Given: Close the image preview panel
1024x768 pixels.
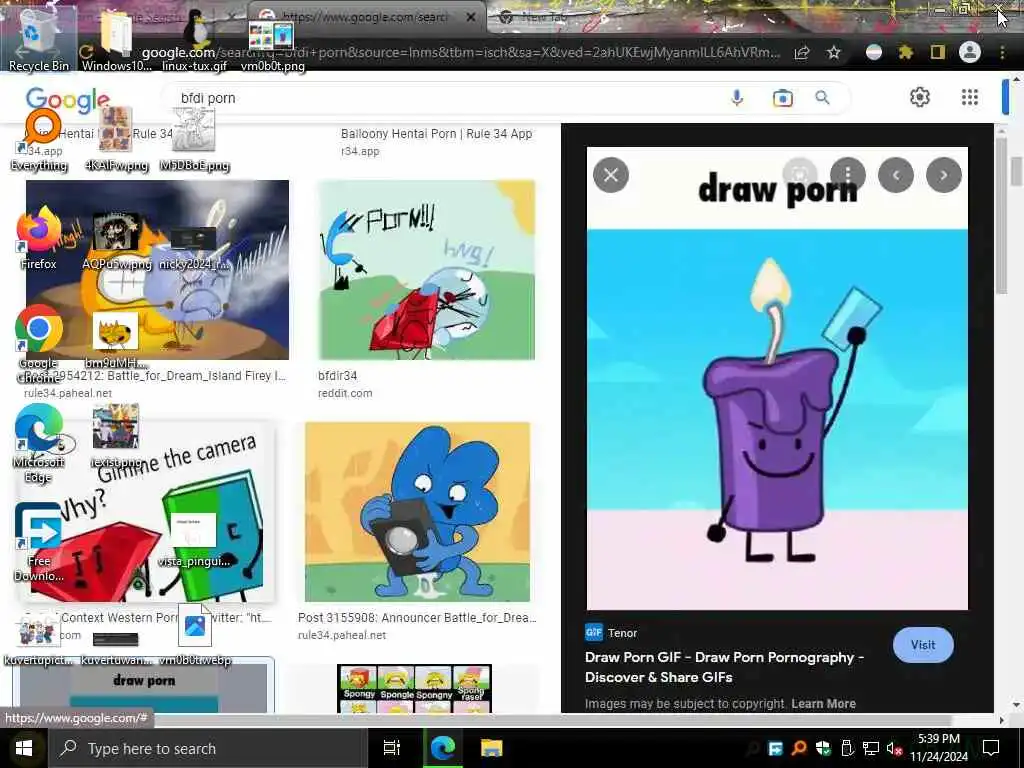Looking at the screenshot, I should [611, 175].
